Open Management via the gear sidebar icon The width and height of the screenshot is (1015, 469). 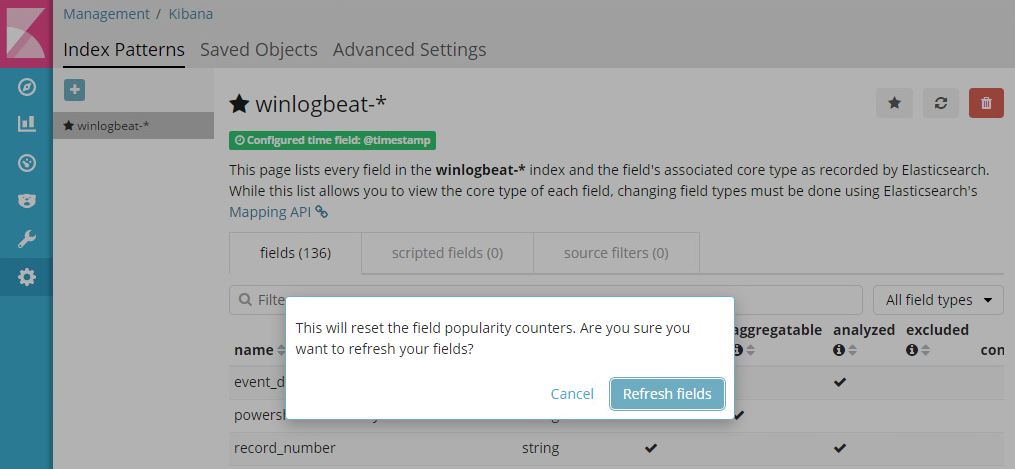point(27,277)
